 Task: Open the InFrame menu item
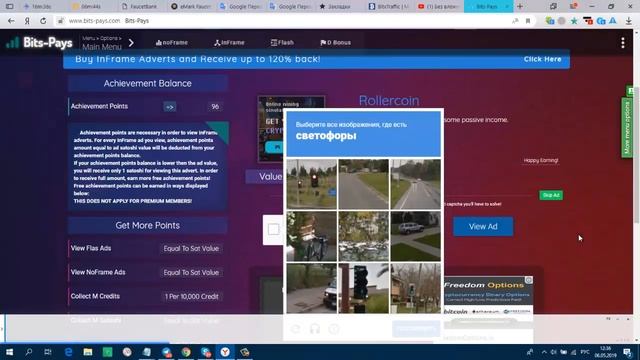[229, 42]
